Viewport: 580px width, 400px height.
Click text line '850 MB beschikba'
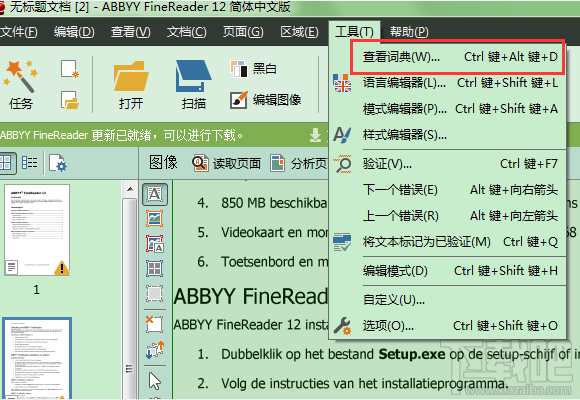click(x=274, y=203)
